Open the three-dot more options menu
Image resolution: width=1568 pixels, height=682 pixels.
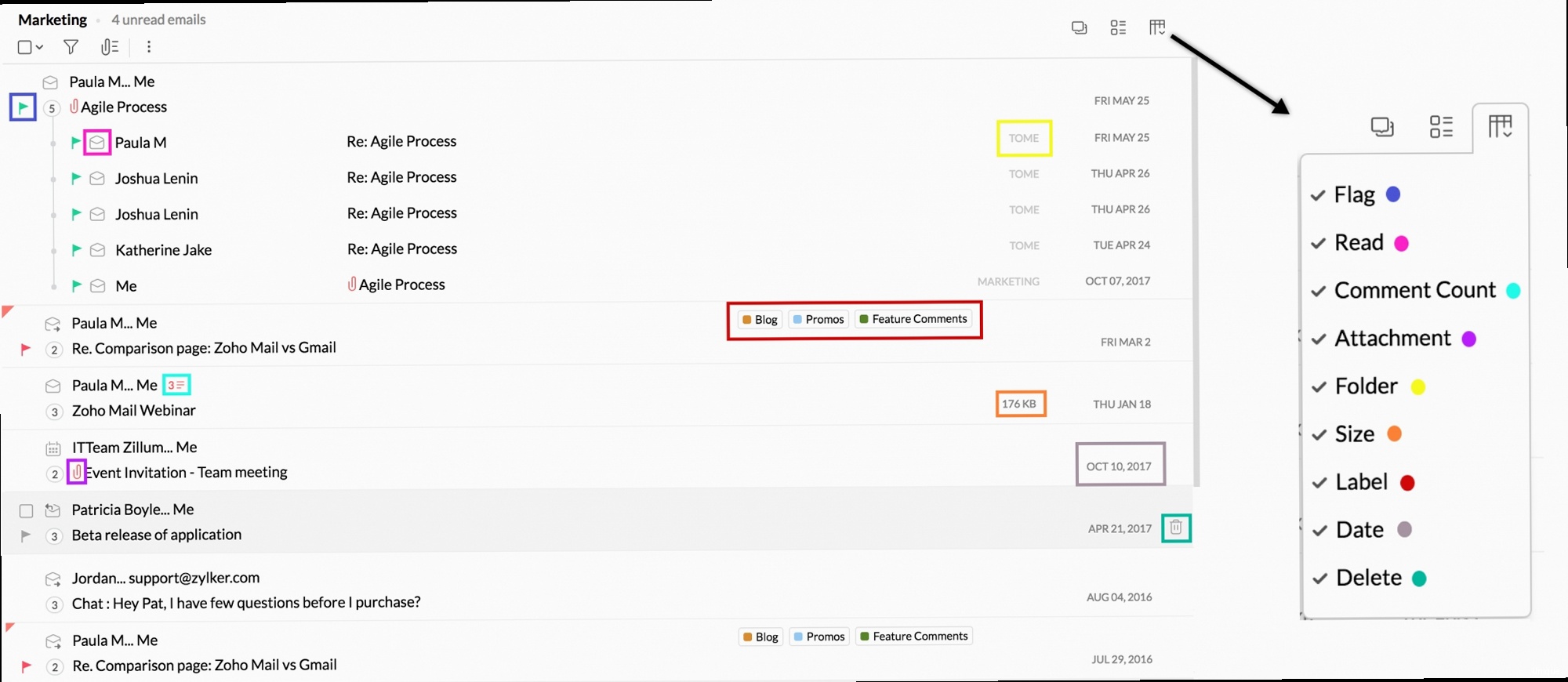click(x=148, y=47)
